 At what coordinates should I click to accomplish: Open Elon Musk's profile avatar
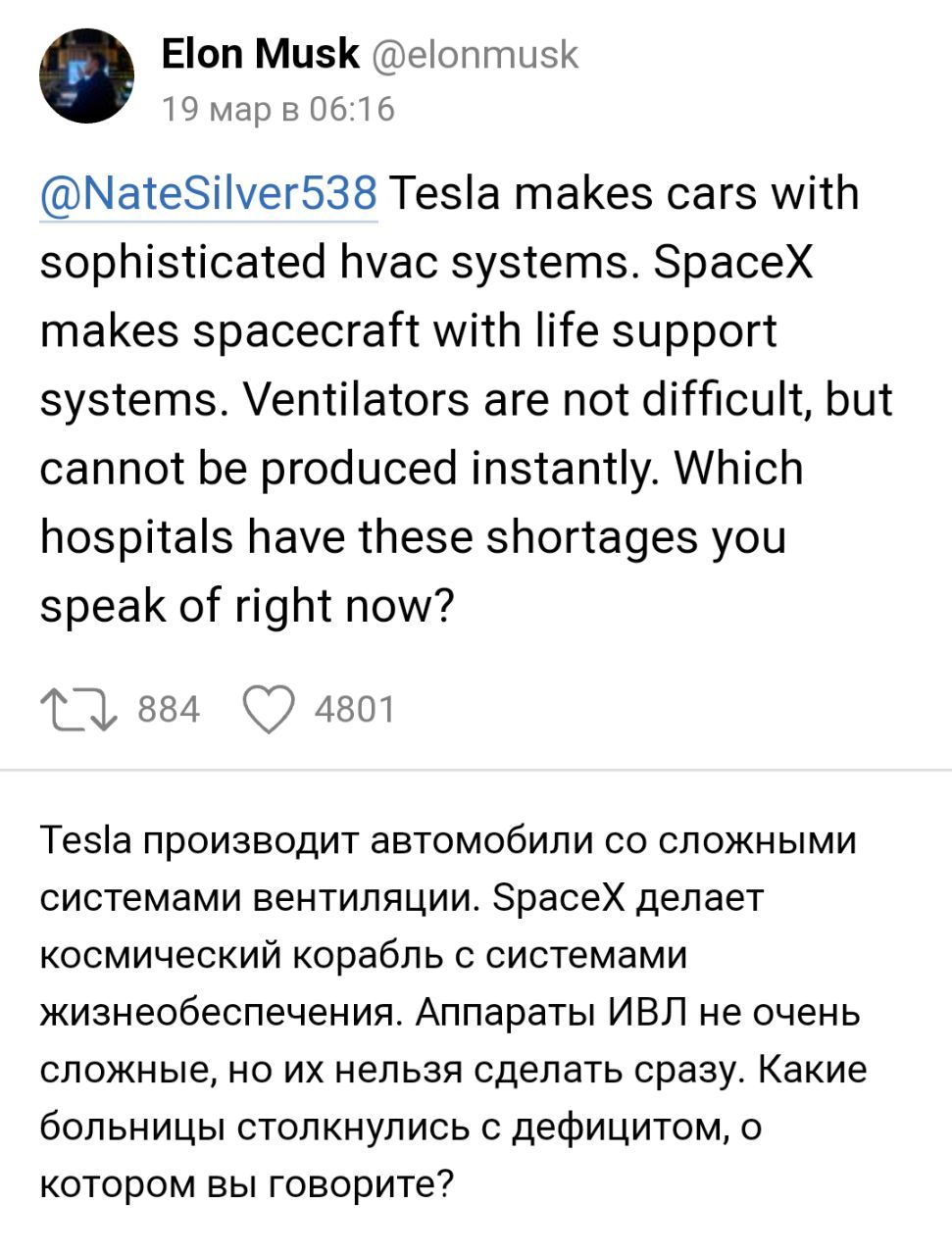pyautogui.click(x=86, y=75)
